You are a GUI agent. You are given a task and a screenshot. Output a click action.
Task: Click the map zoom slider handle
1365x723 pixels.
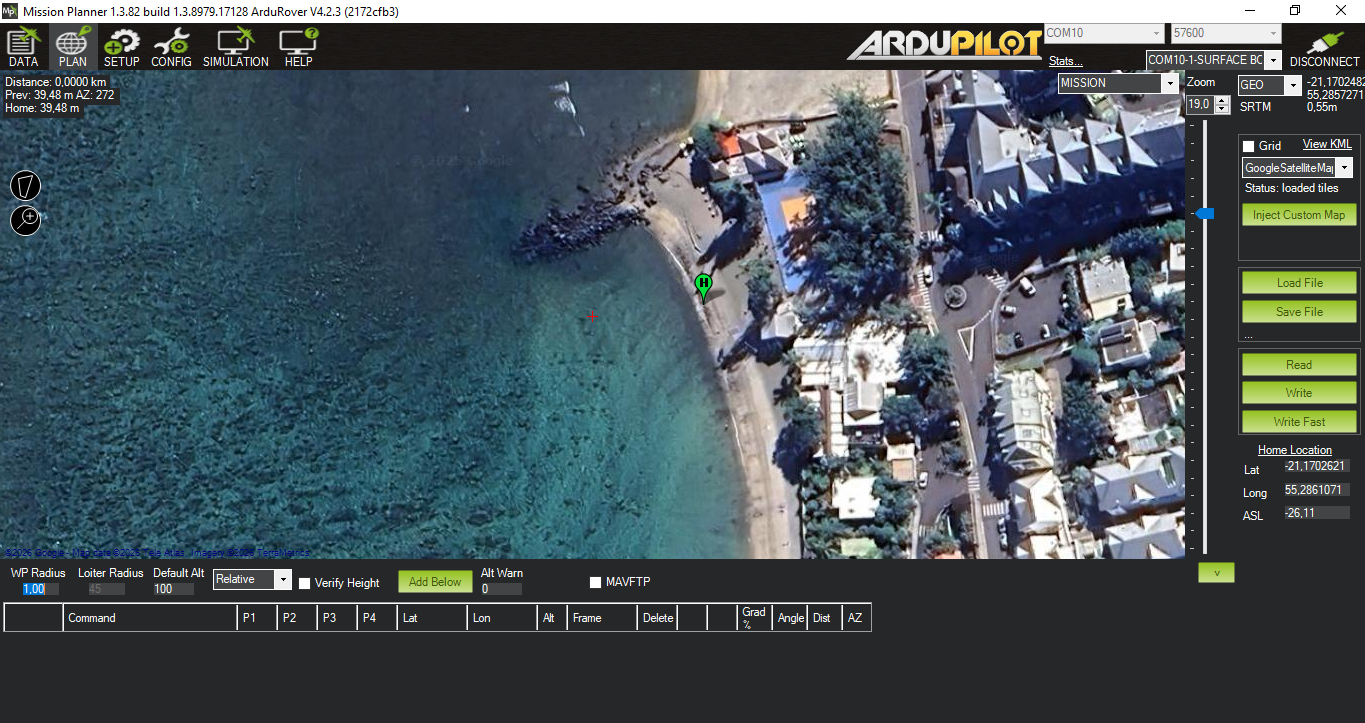(1205, 214)
